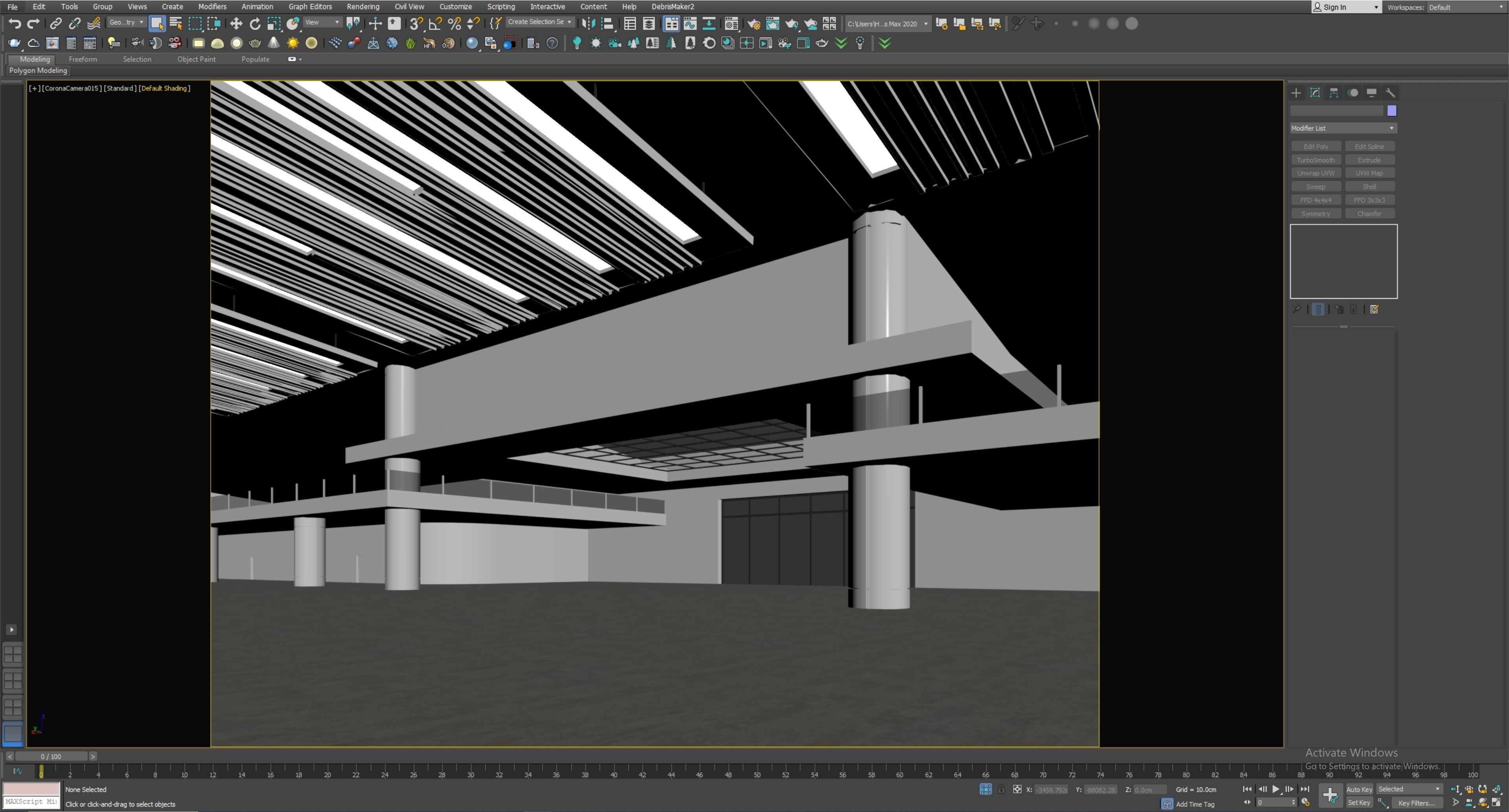Click the Unwrap UVW modifier button
The image size is (1509, 812).
pyautogui.click(x=1316, y=173)
